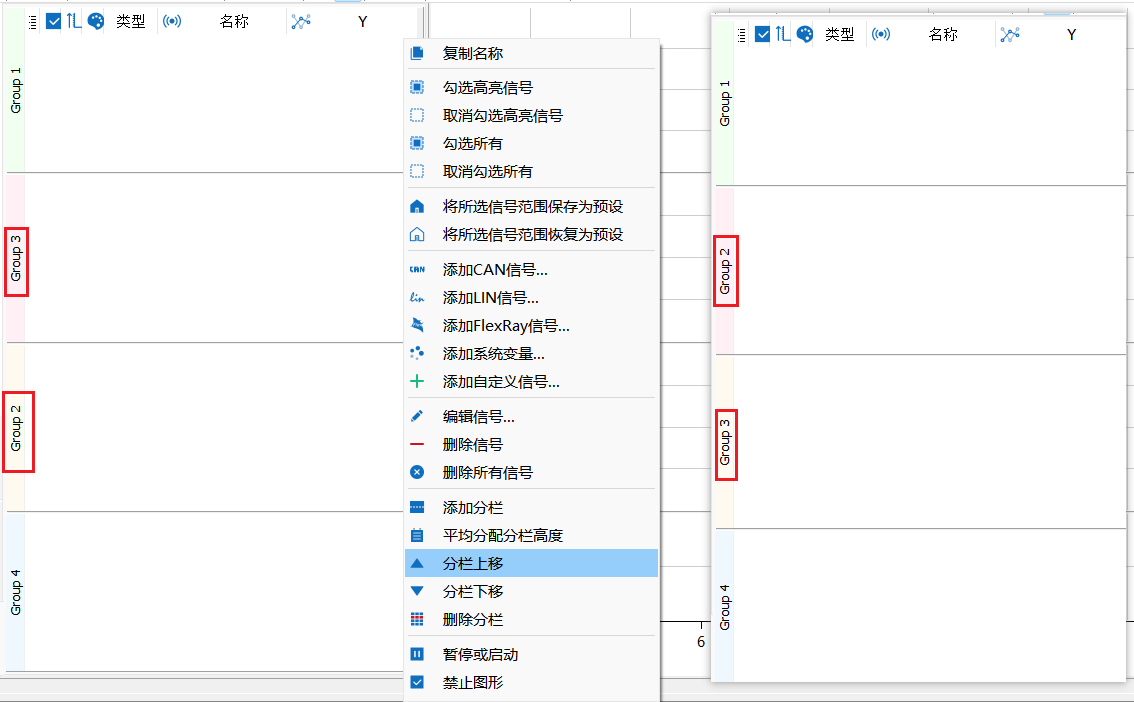1134x702 pixels.
Task: Click the 名称 column header in left panel
Action: point(234,22)
